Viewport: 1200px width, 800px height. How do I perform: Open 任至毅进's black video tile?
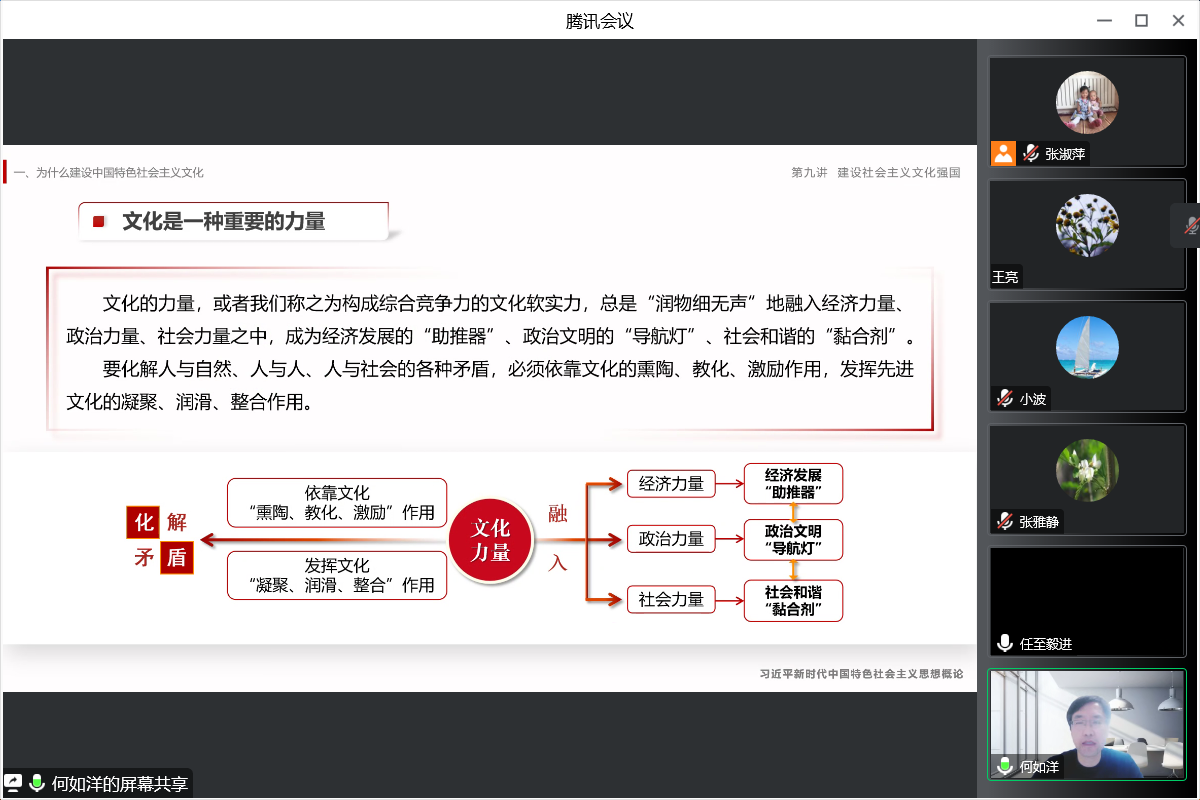(x=1087, y=590)
